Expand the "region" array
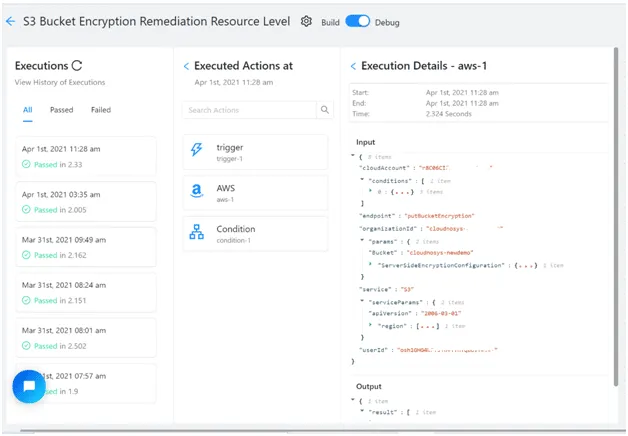Screen dimensions: 628x436 [370, 325]
